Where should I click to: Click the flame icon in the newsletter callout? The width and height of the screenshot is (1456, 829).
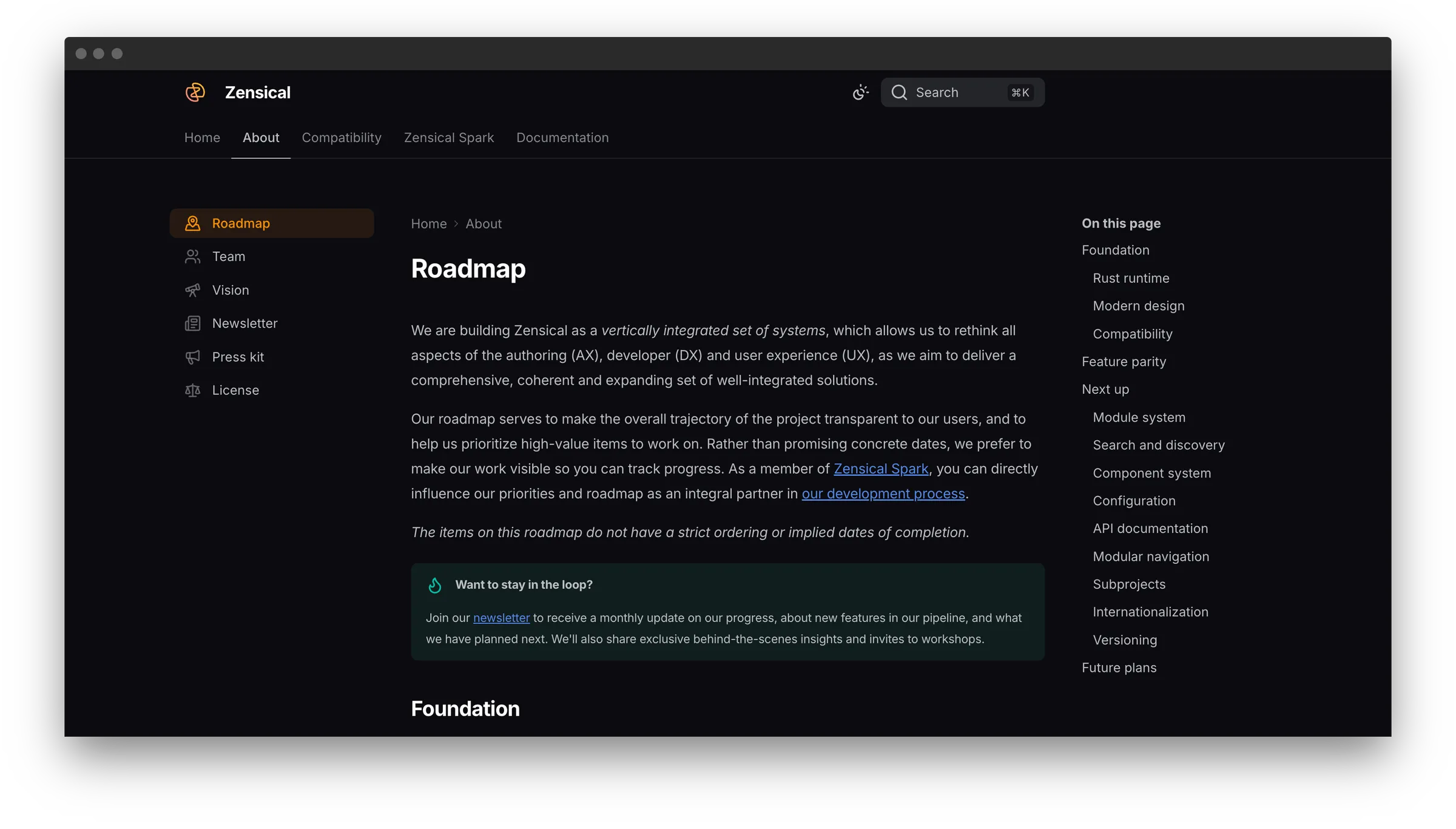click(434, 585)
